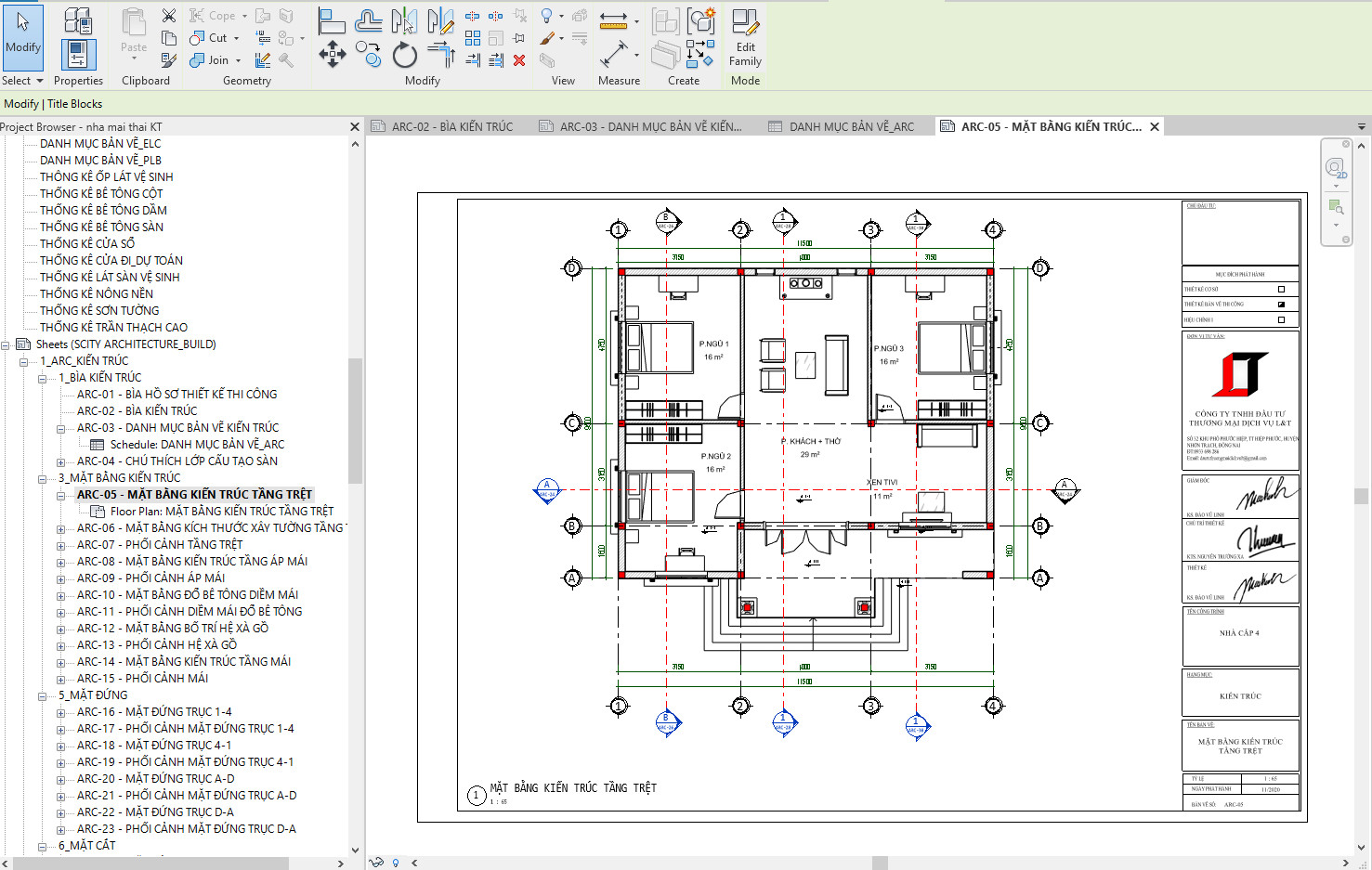Click drawing area vertical scroll up arrow
Viewport: 1372px width, 870px height.
click(x=1362, y=147)
